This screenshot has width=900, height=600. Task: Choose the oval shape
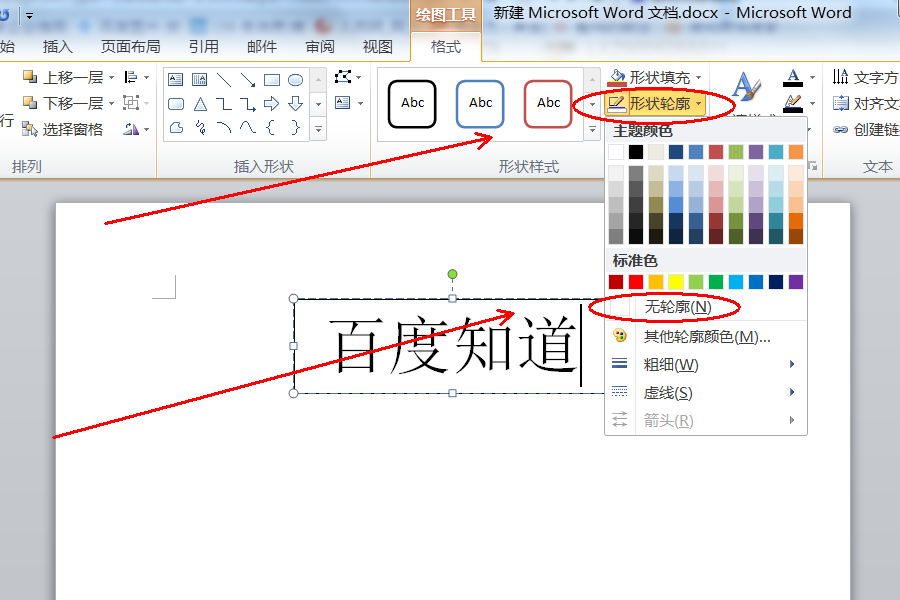pos(296,79)
